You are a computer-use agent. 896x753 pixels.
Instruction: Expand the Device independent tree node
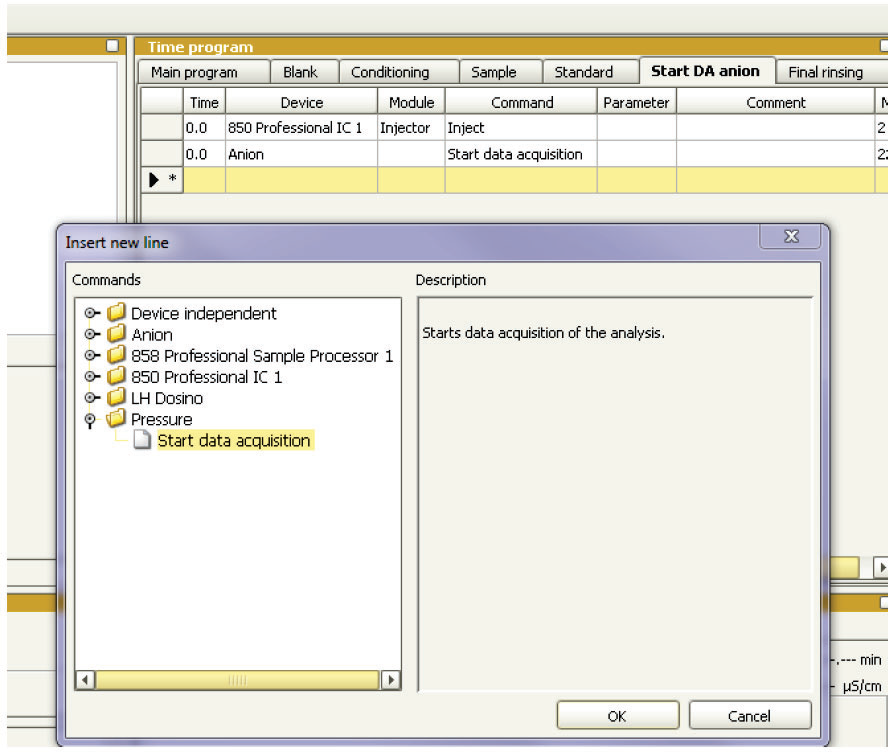click(x=89, y=313)
